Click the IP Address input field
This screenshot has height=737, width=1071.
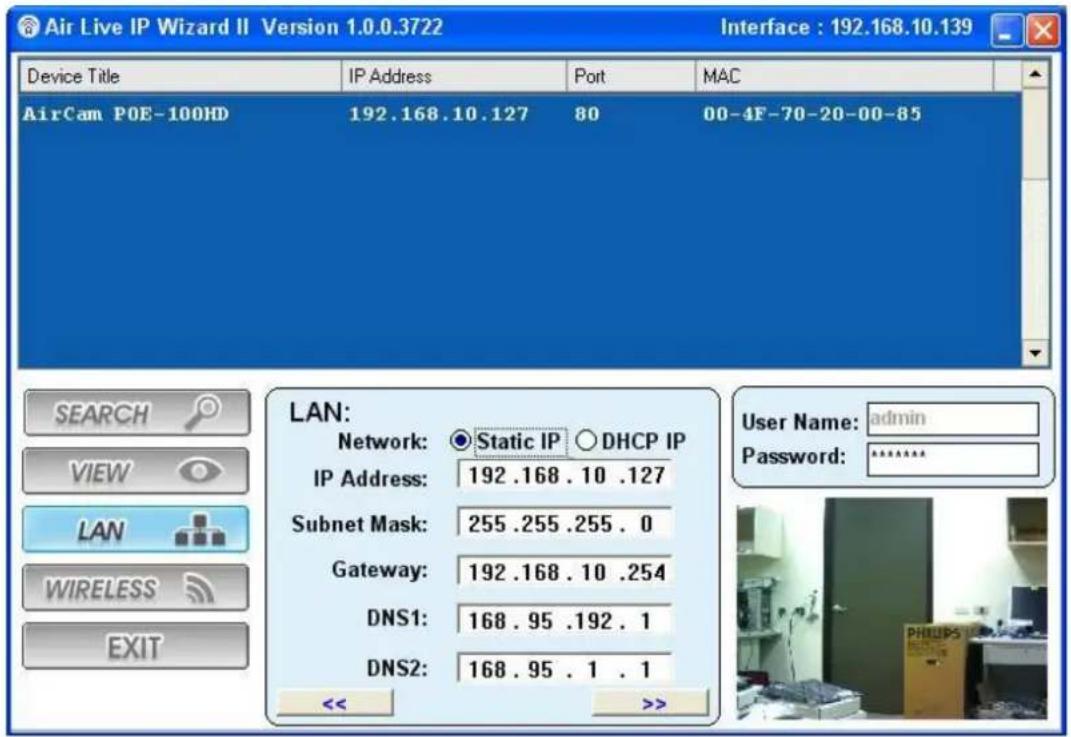click(x=564, y=475)
